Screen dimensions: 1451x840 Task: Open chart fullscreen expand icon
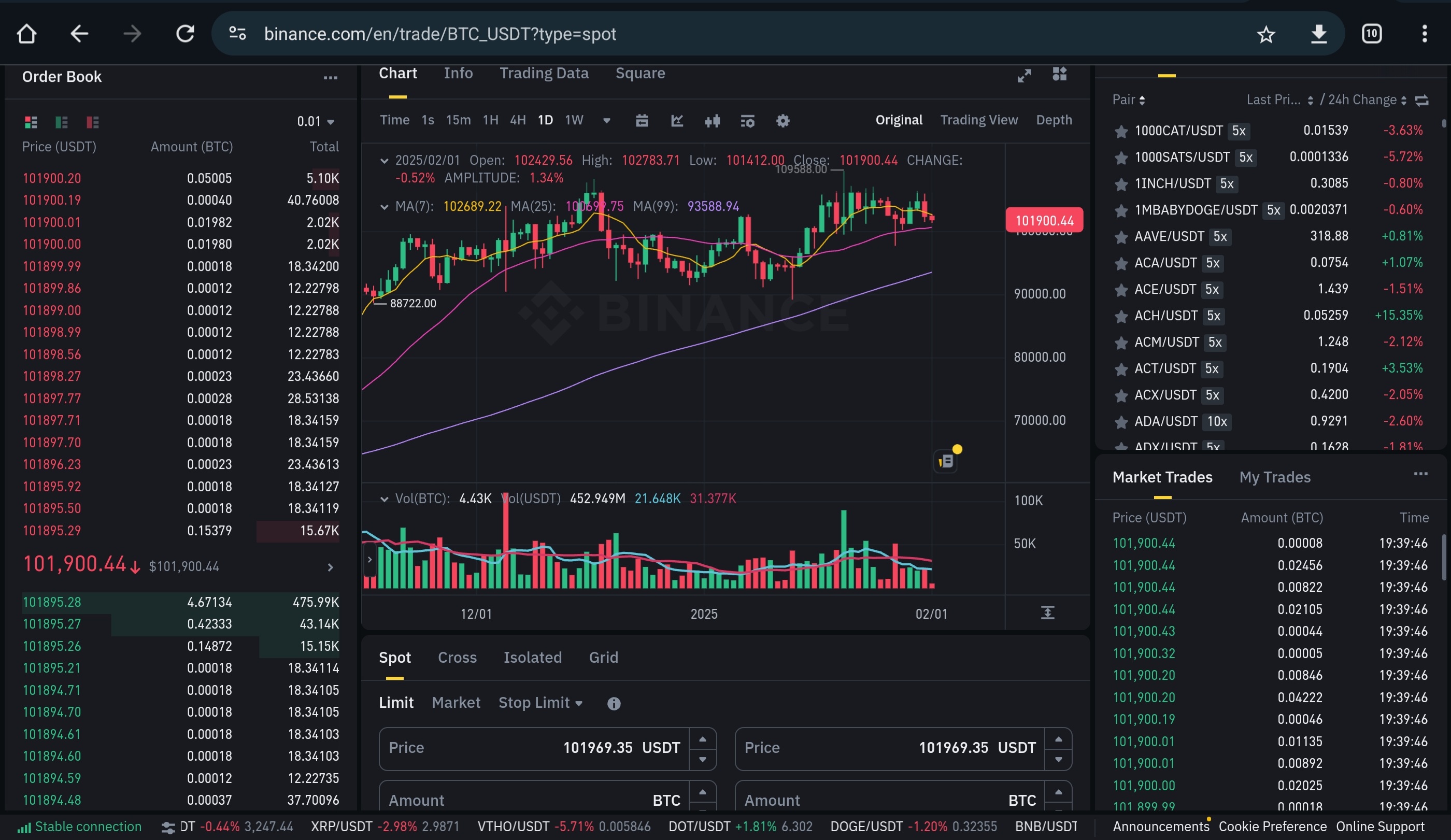[1024, 76]
